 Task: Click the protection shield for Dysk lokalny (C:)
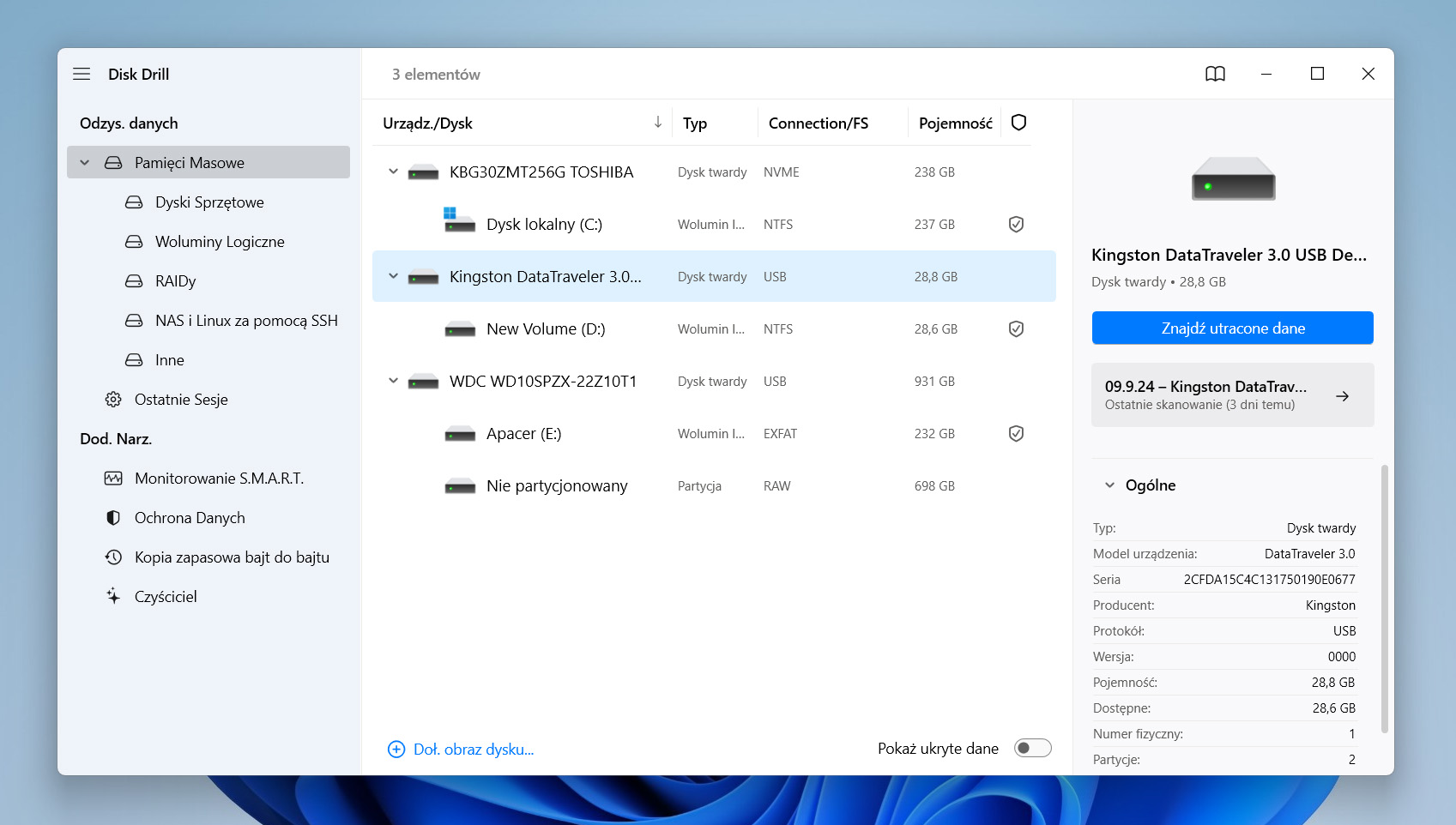pos(1016,224)
